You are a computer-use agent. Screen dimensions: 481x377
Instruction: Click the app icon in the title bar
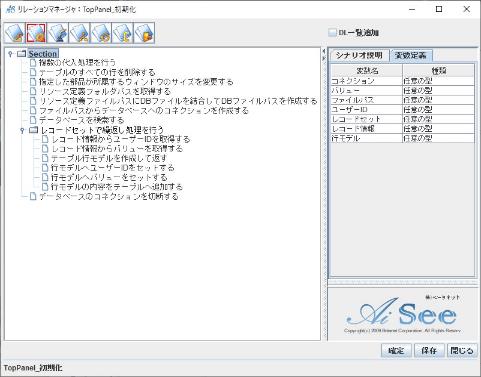click(10, 9)
